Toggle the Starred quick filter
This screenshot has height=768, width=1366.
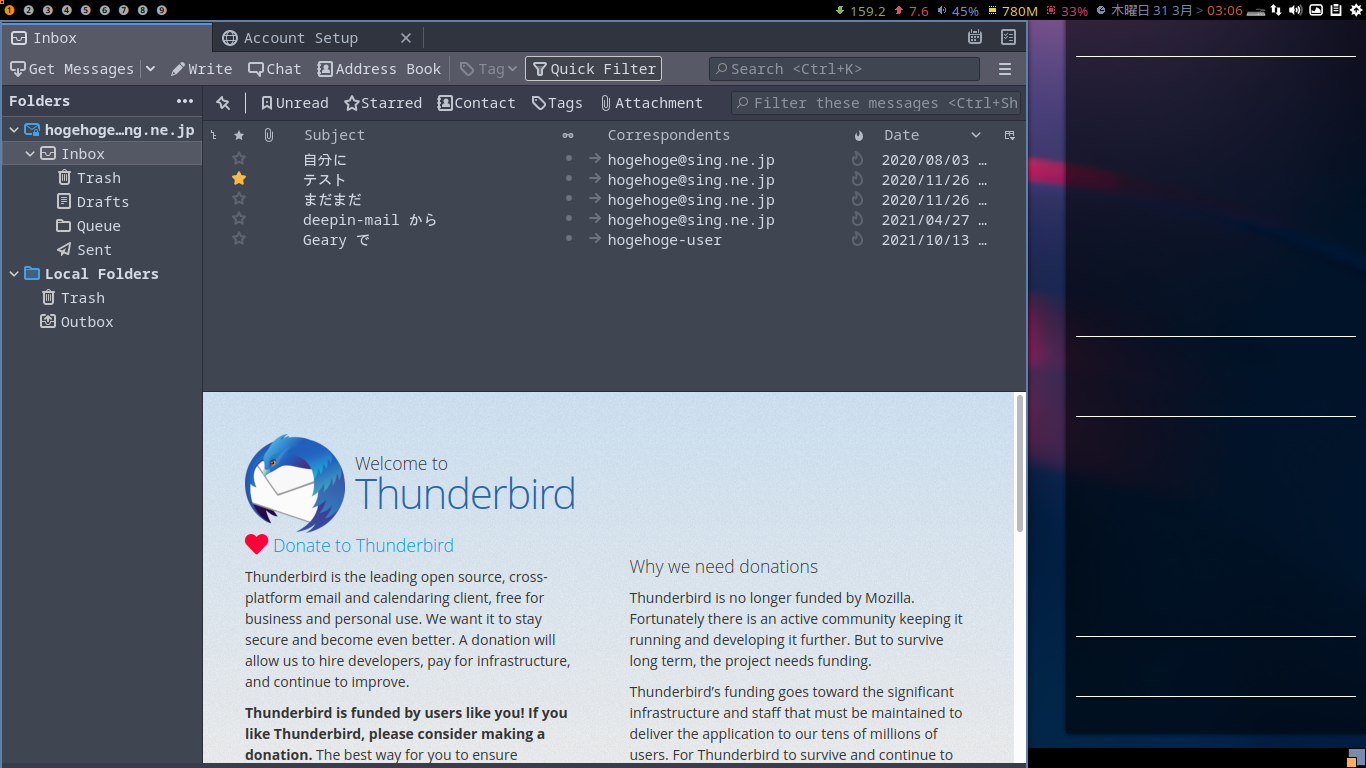pos(383,103)
